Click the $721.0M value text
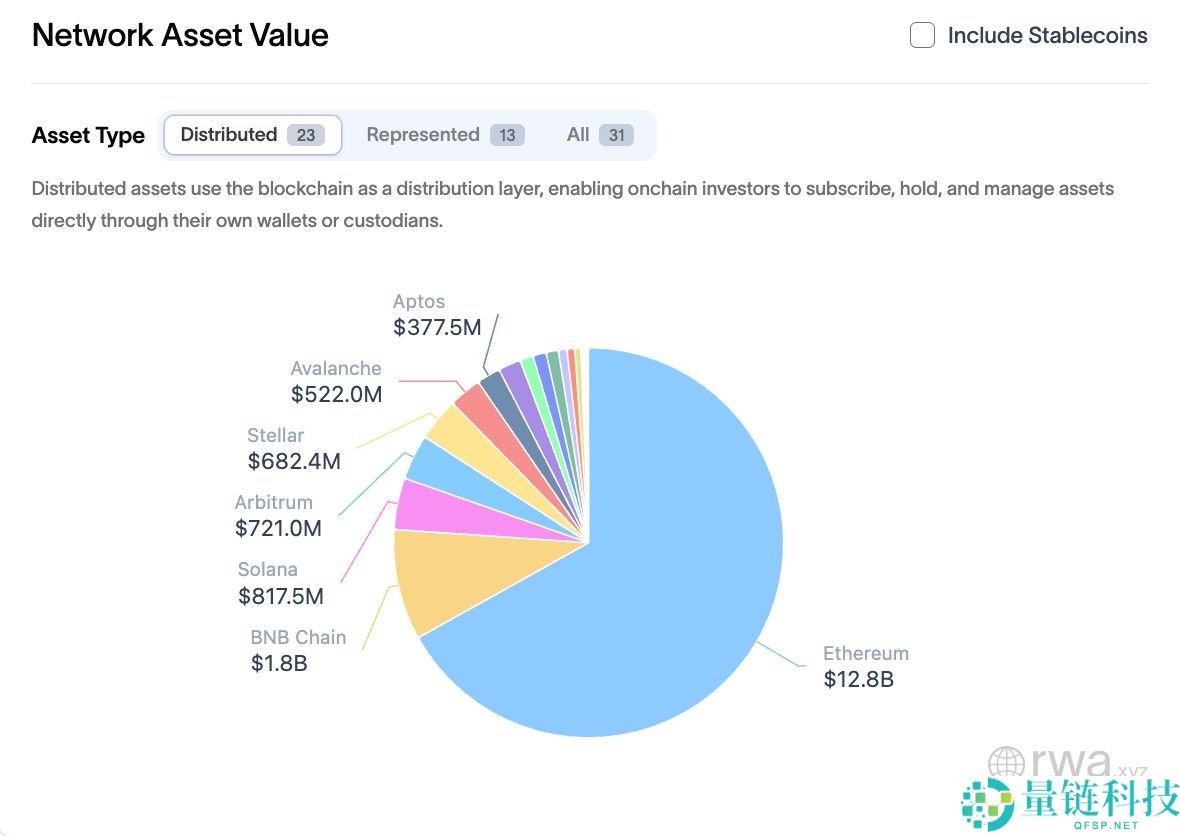The width and height of the screenshot is (1180, 836). tap(278, 528)
